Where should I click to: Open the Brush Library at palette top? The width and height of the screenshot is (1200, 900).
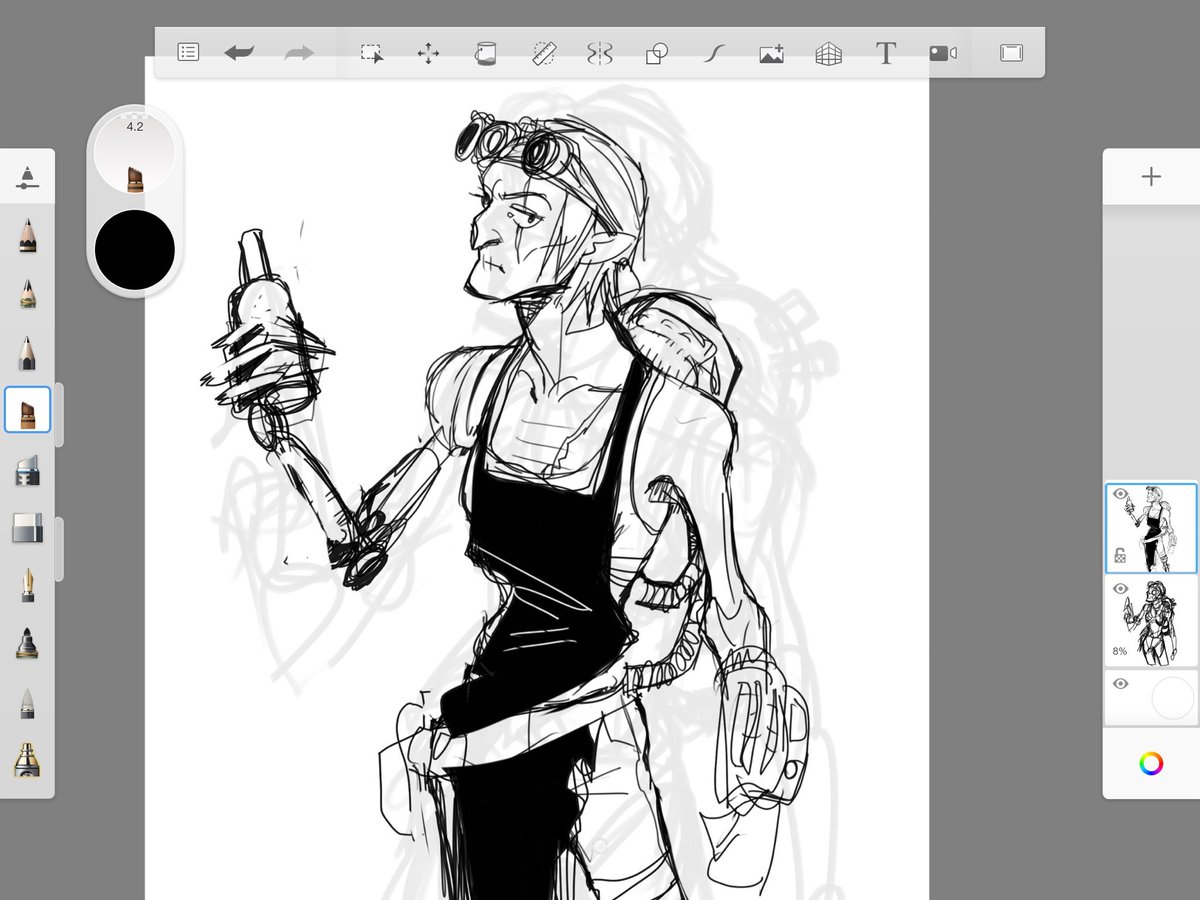(28, 178)
